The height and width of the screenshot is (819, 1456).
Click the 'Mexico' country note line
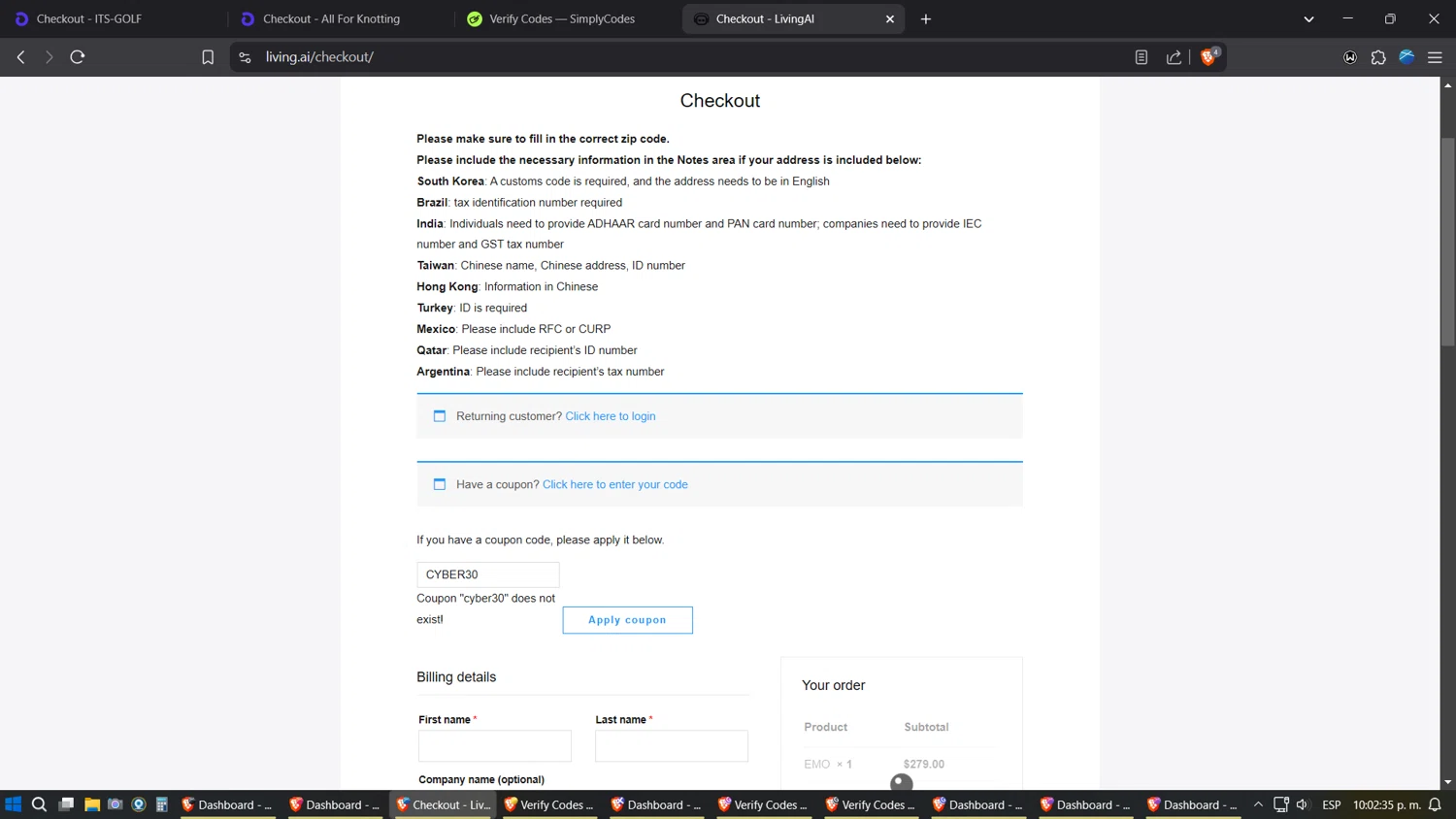(x=513, y=329)
